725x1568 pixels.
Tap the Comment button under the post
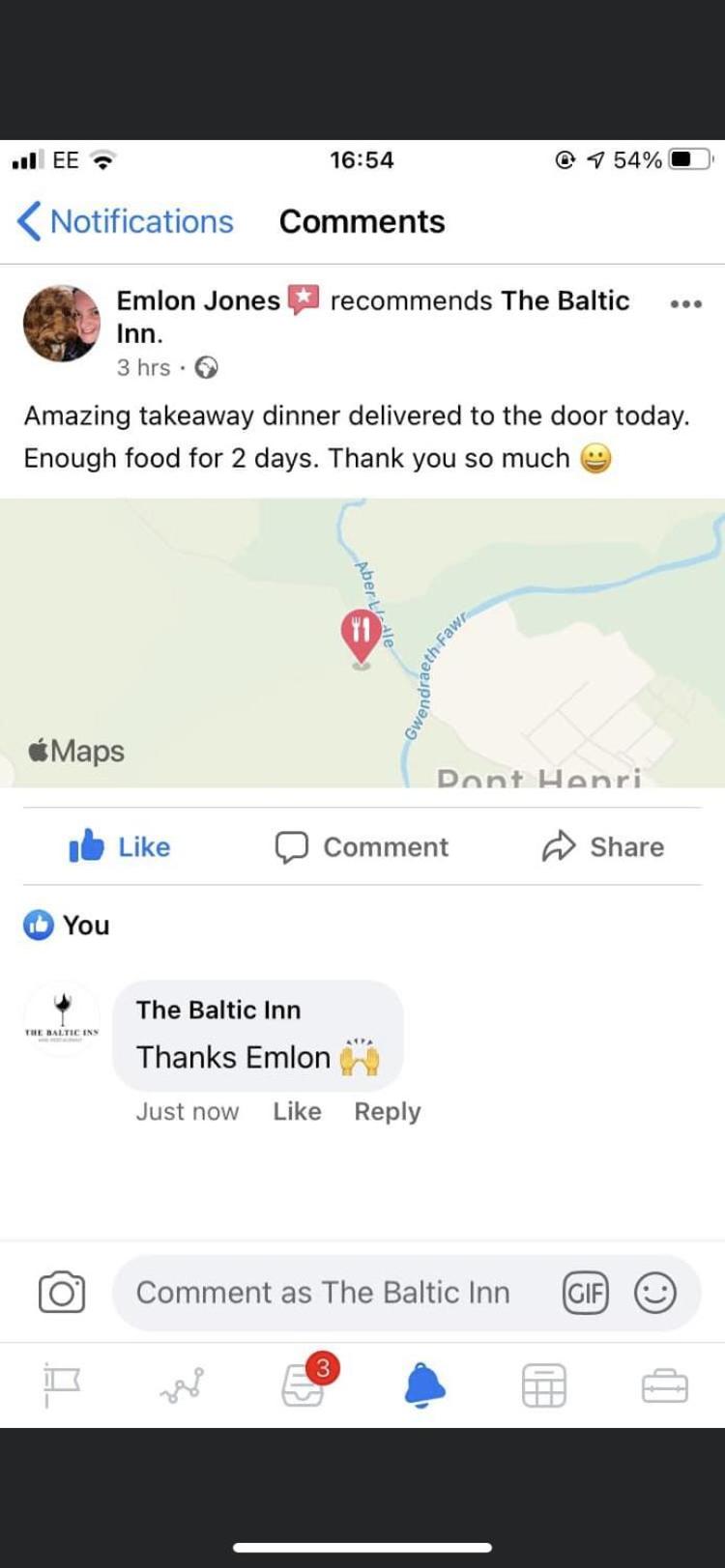point(362,846)
